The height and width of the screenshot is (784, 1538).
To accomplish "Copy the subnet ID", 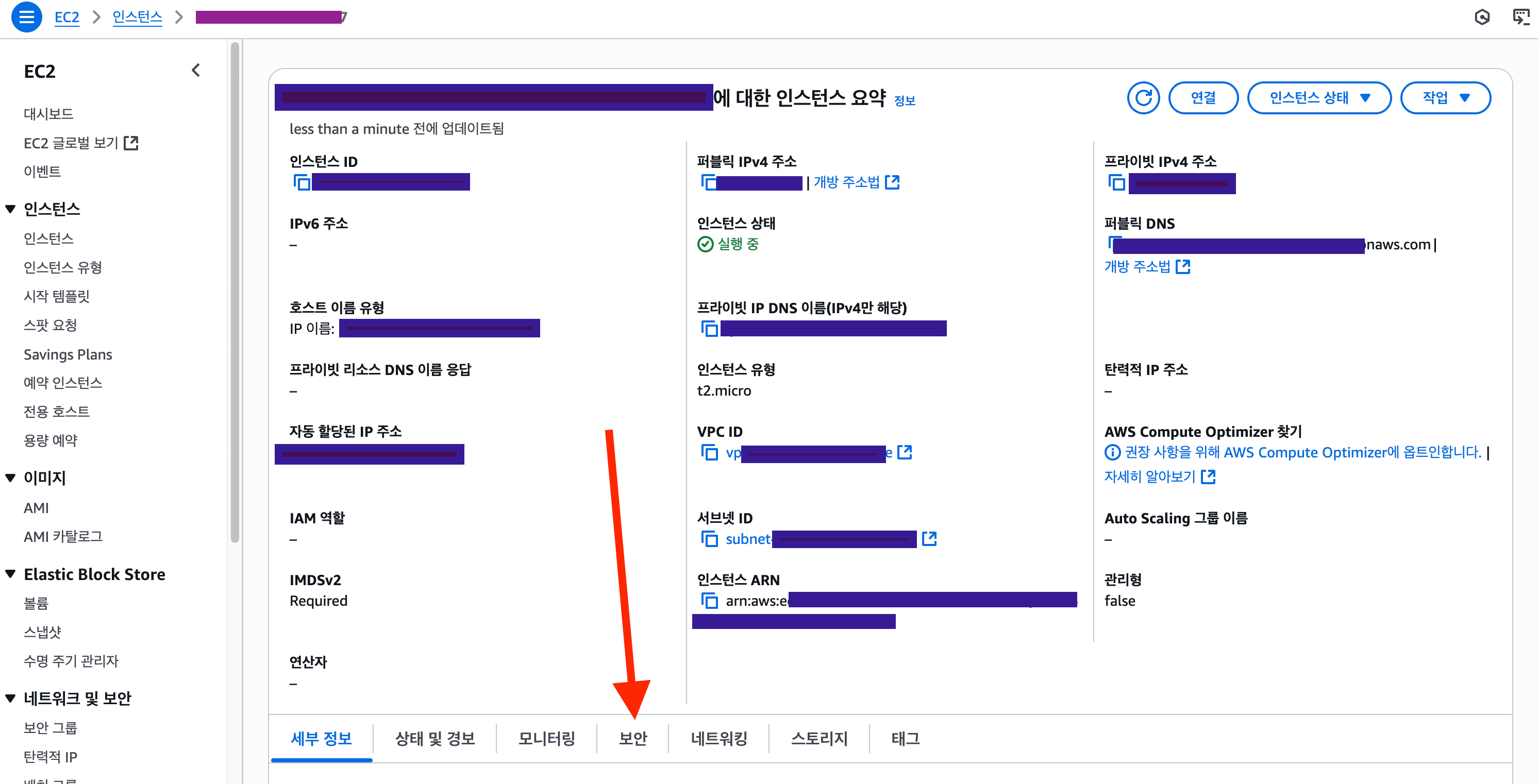I will click(709, 539).
